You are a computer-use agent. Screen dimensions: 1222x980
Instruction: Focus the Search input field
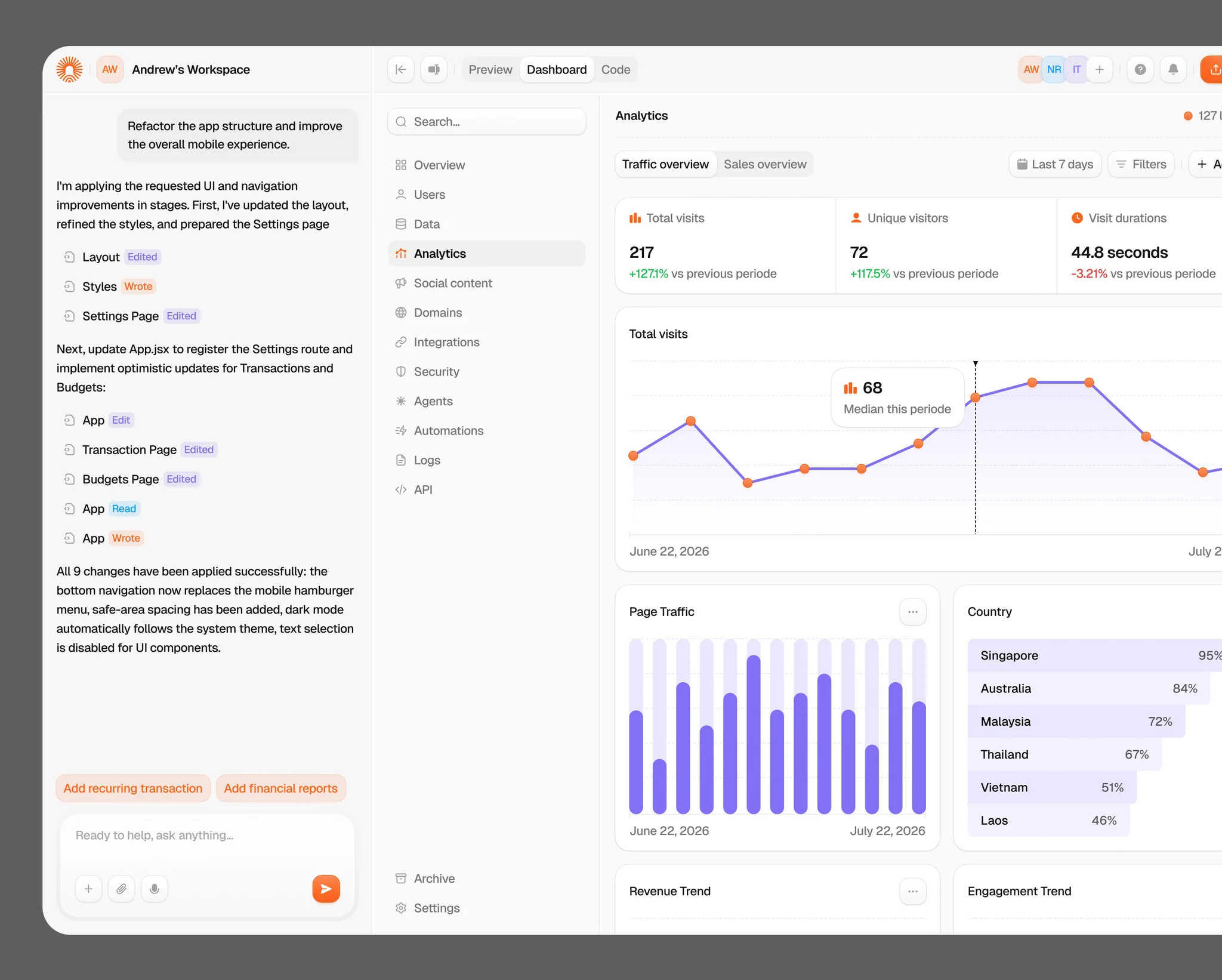tap(487, 122)
